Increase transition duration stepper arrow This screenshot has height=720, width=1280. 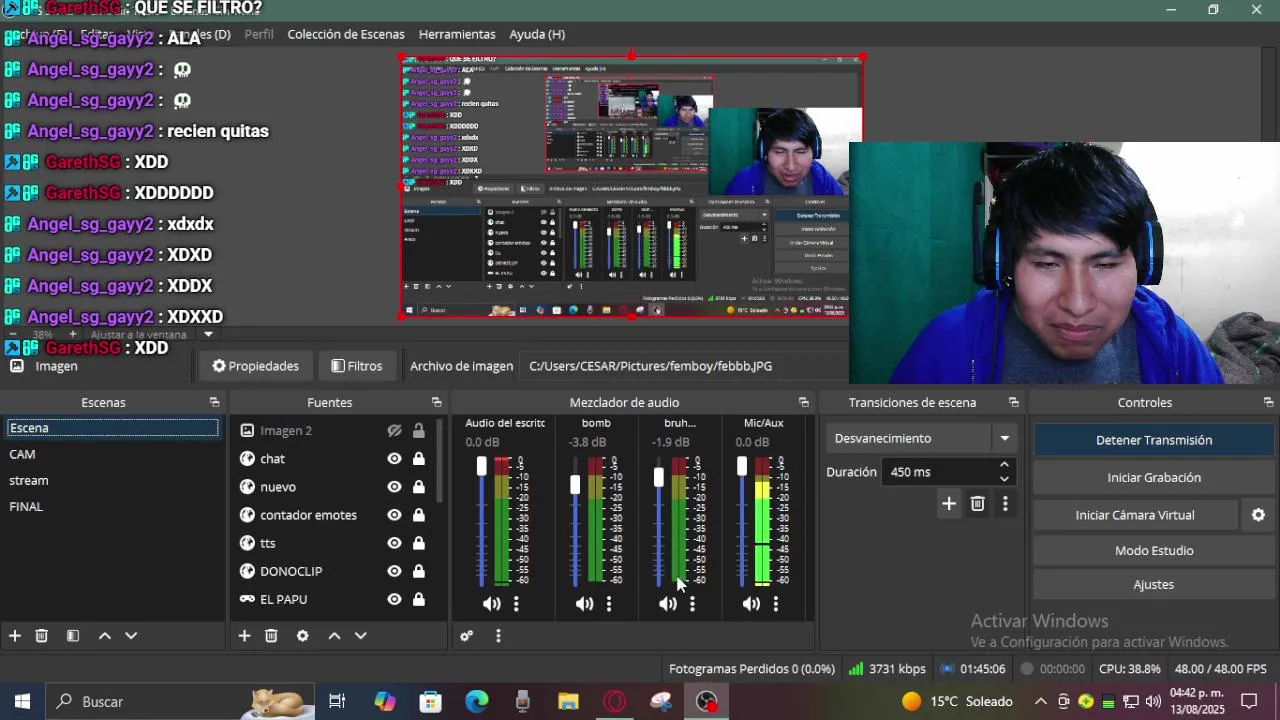pos(1004,465)
